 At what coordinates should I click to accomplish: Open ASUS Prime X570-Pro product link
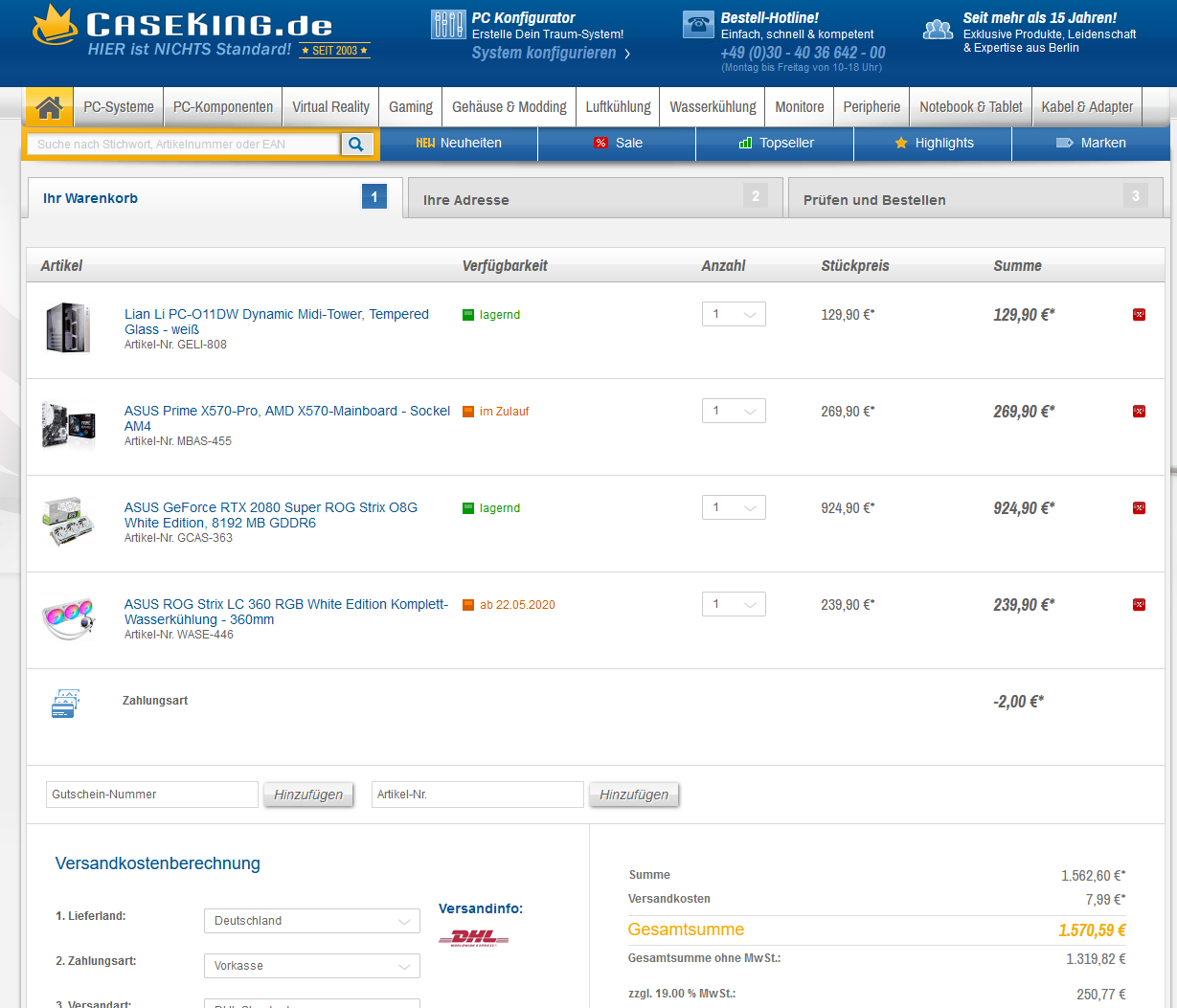click(287, 418)
